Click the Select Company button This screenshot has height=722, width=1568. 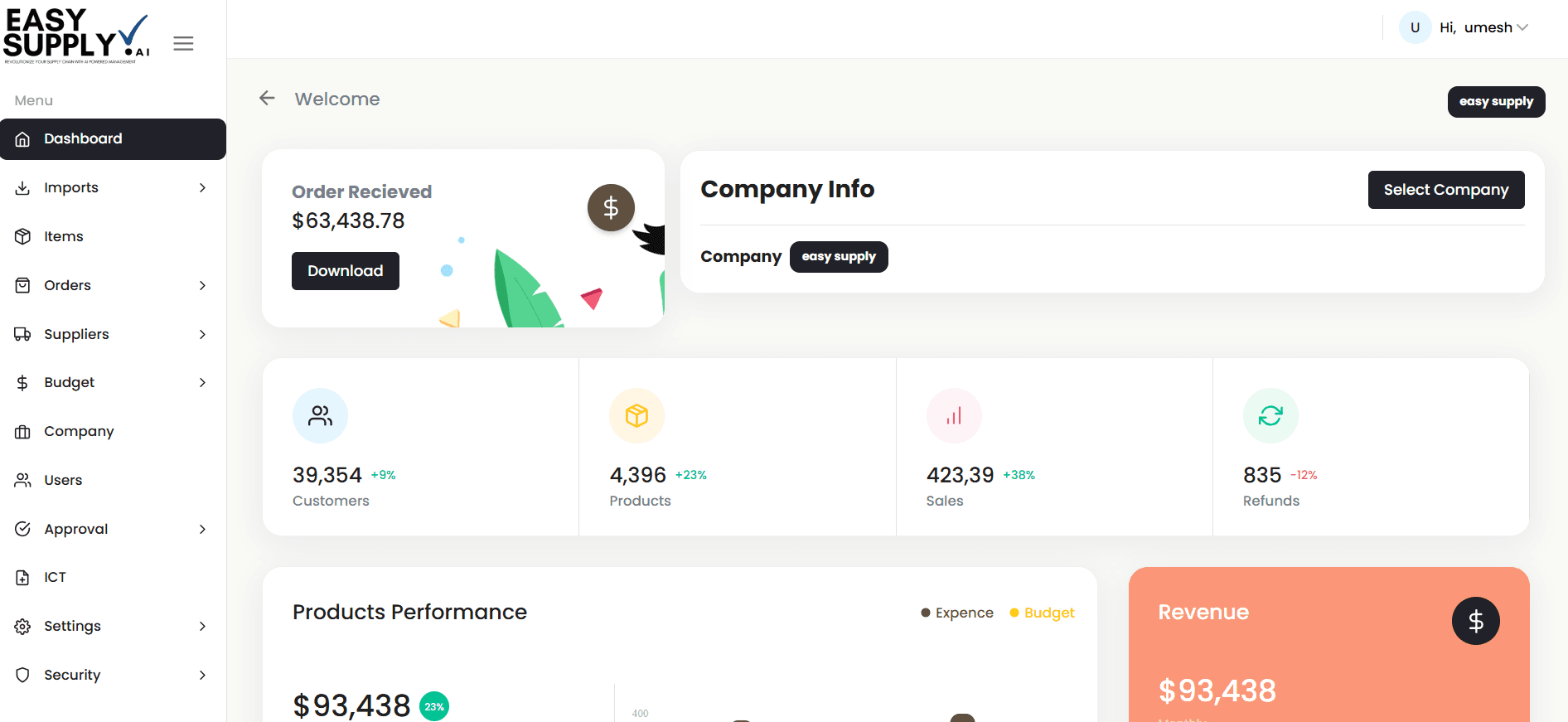click(1445, 190)
